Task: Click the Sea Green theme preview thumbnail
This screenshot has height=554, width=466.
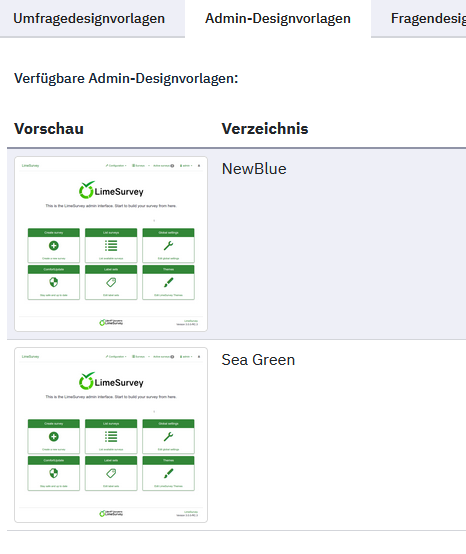Action: (x=111, y=435)
